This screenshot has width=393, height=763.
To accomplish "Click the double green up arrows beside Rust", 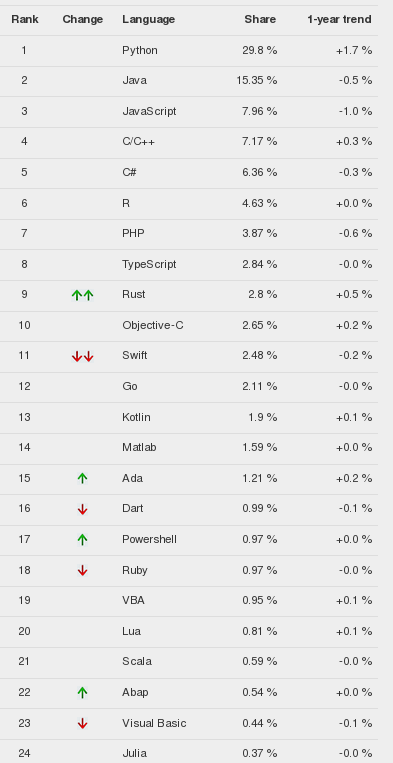I will [x=82, y=295].
